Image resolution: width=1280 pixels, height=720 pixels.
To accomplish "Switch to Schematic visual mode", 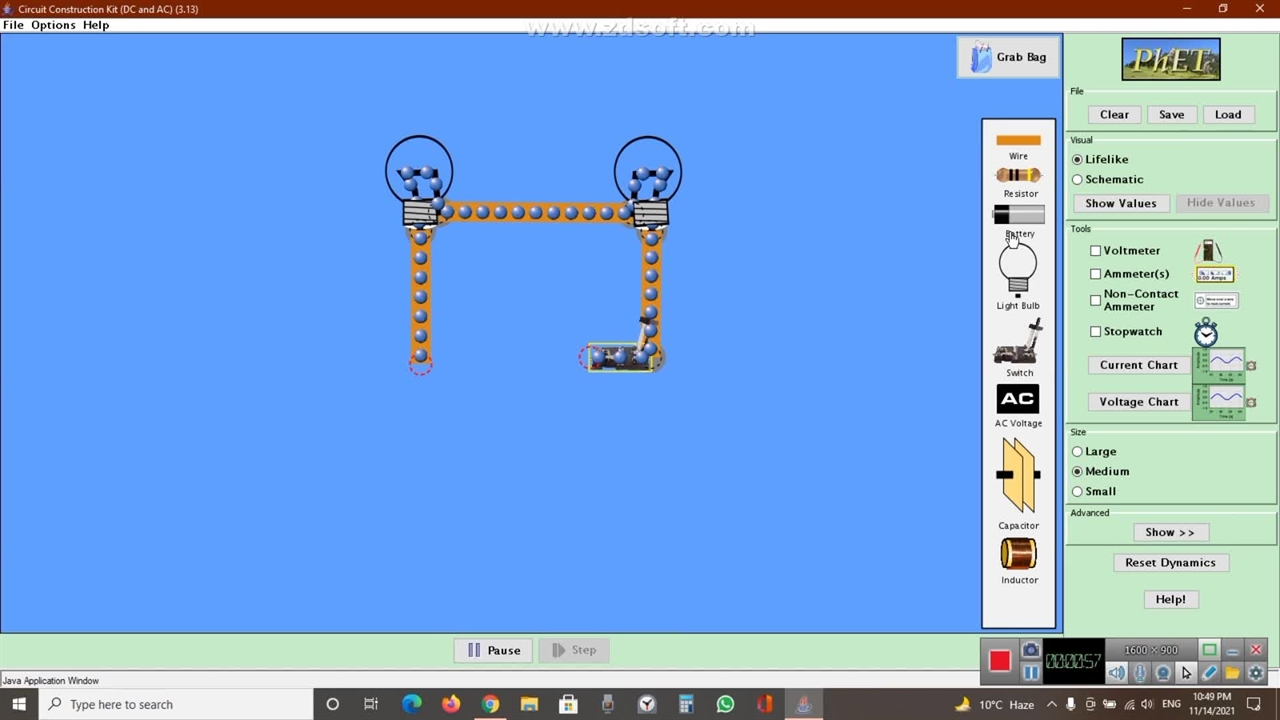I will point(1078,180).
